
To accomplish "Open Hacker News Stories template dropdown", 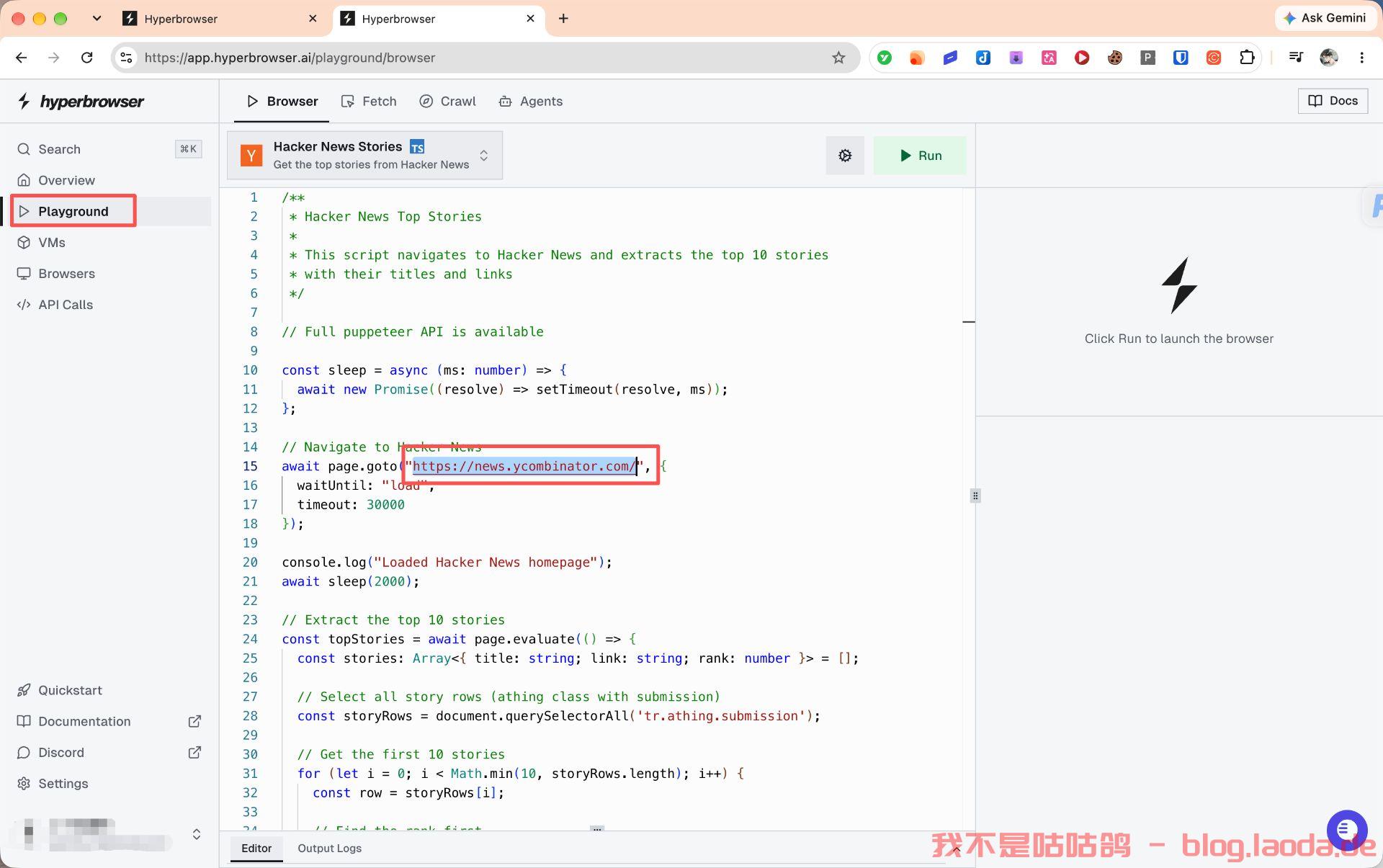I will [x=364, y=155].
